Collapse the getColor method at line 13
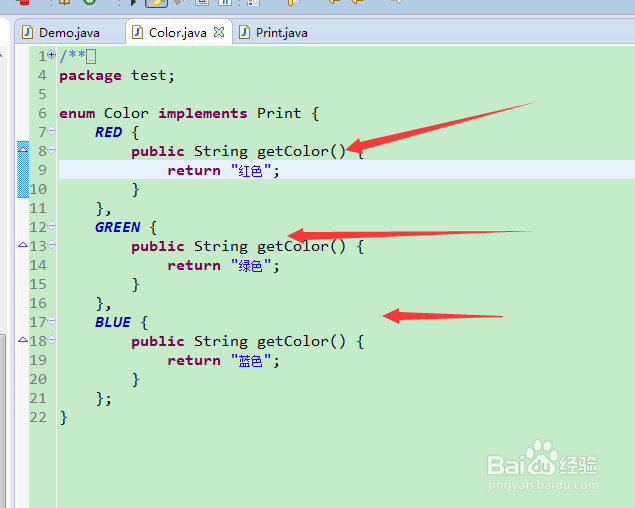Screen dimensions: 635x508 coord(51,245)
